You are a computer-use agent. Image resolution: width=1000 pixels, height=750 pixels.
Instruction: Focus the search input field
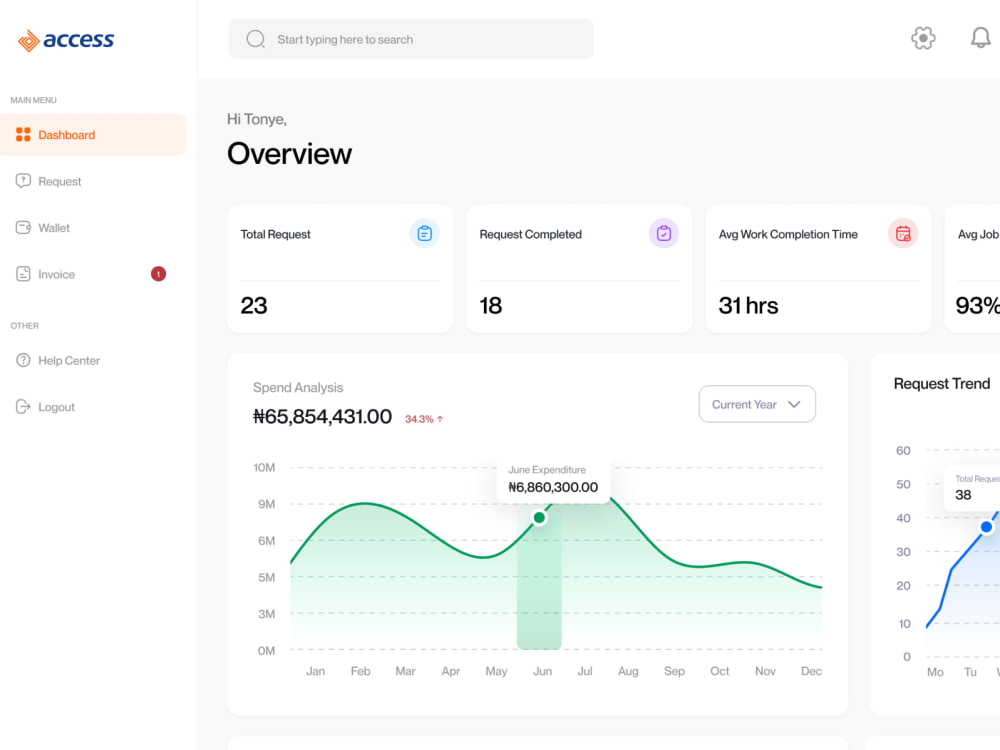point(411,39)
